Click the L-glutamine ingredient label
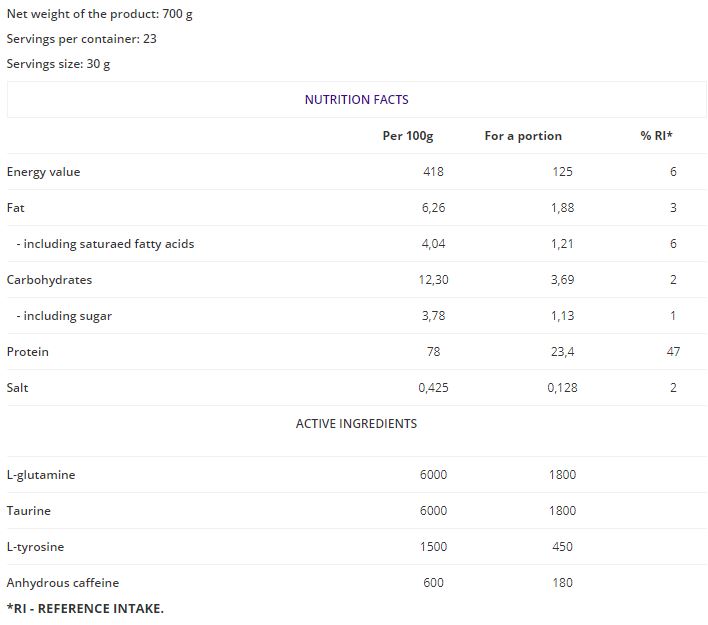 [x=41, y=475]
